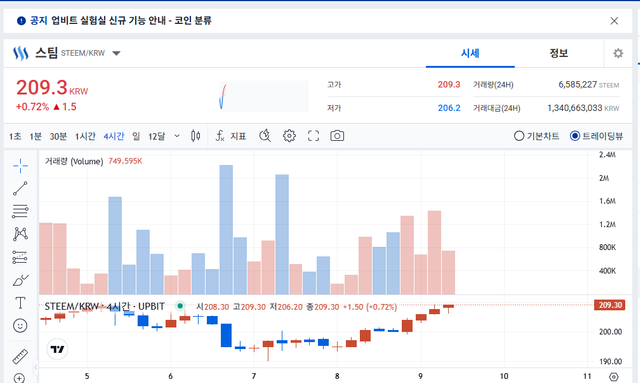Toggle fullscreen chart mode
Image resolution: width=640 pixels, height=383 pixels.
[x=313, y=136]
